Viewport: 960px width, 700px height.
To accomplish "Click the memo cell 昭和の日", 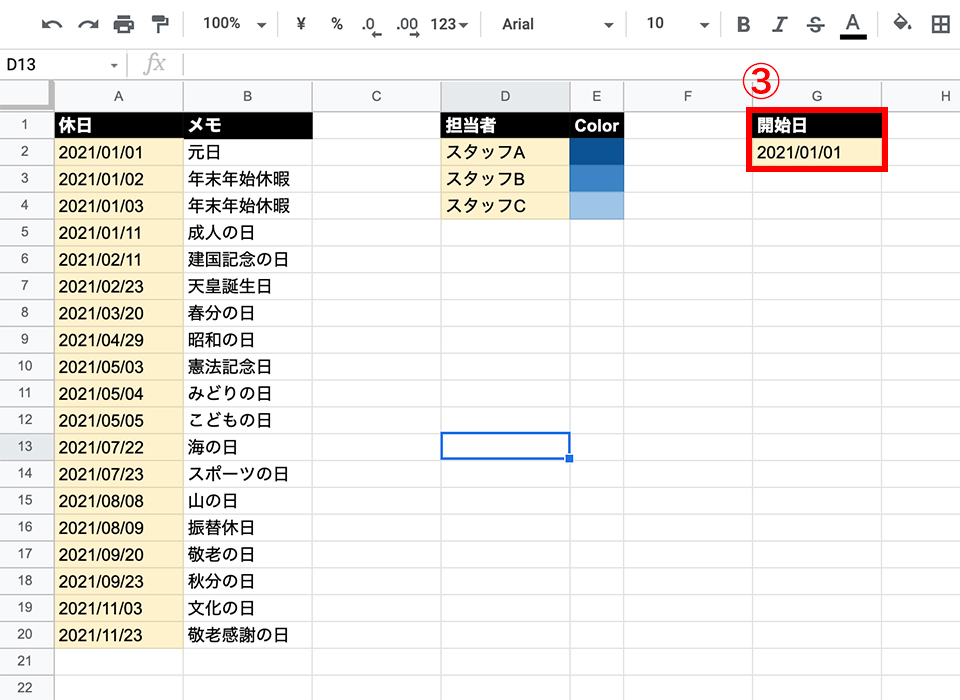I will pyautogui.click(x=248, y=340).
